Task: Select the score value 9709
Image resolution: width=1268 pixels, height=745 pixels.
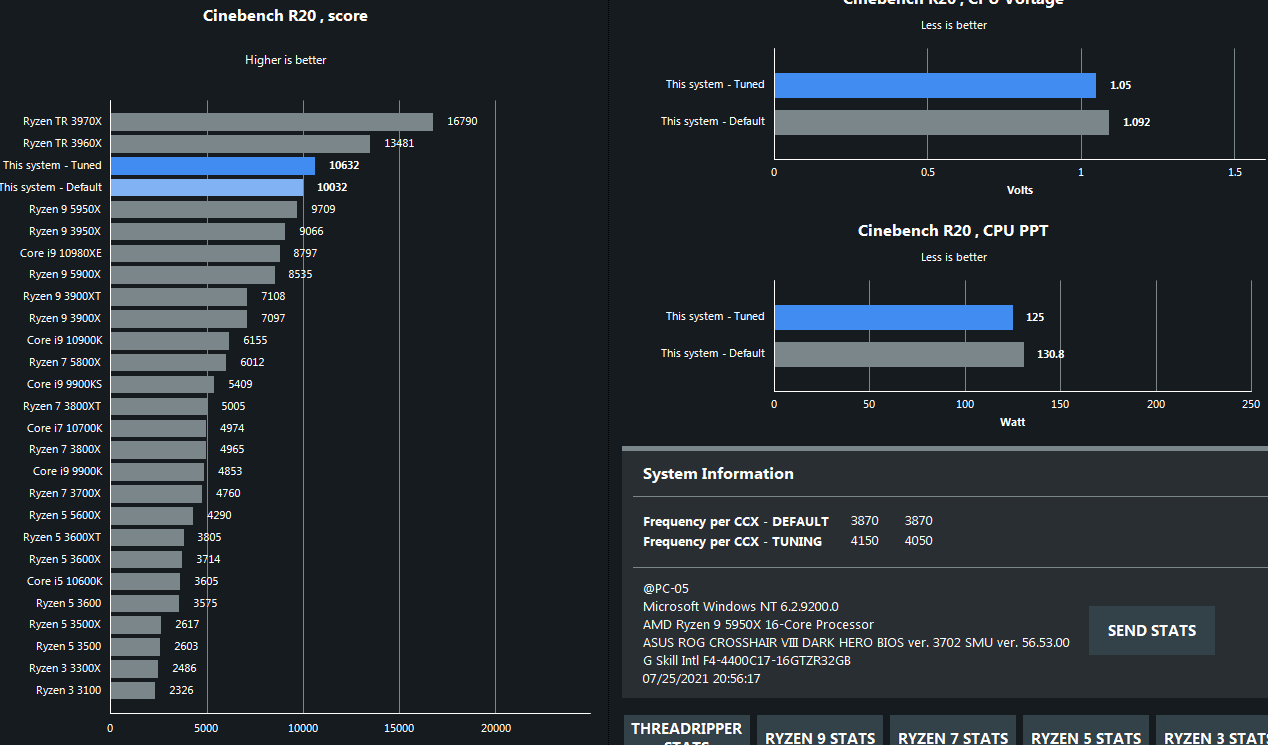Action: (323, 209)
